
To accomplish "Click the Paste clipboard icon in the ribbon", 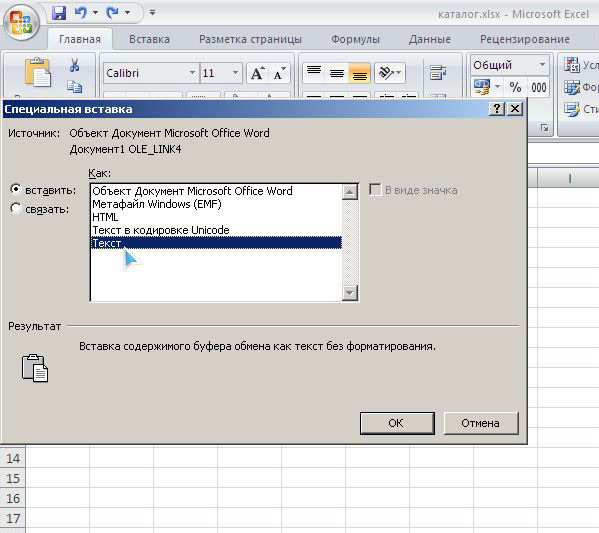I will (37, 72).
